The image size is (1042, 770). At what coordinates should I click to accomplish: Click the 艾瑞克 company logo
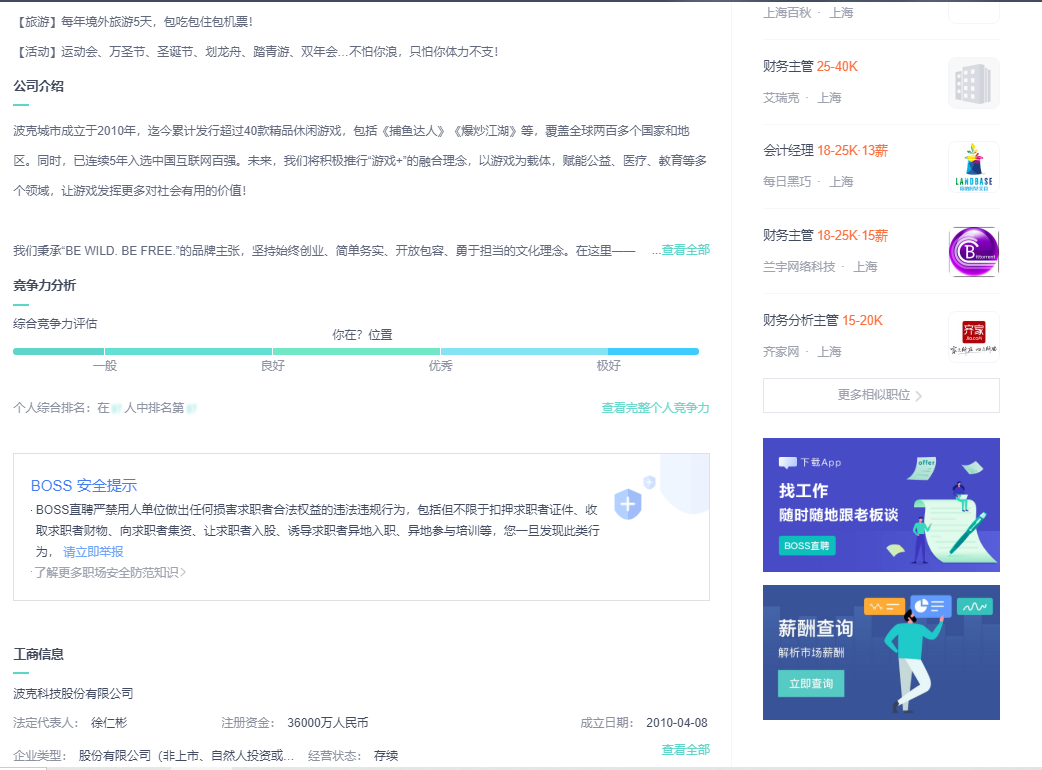973,82
